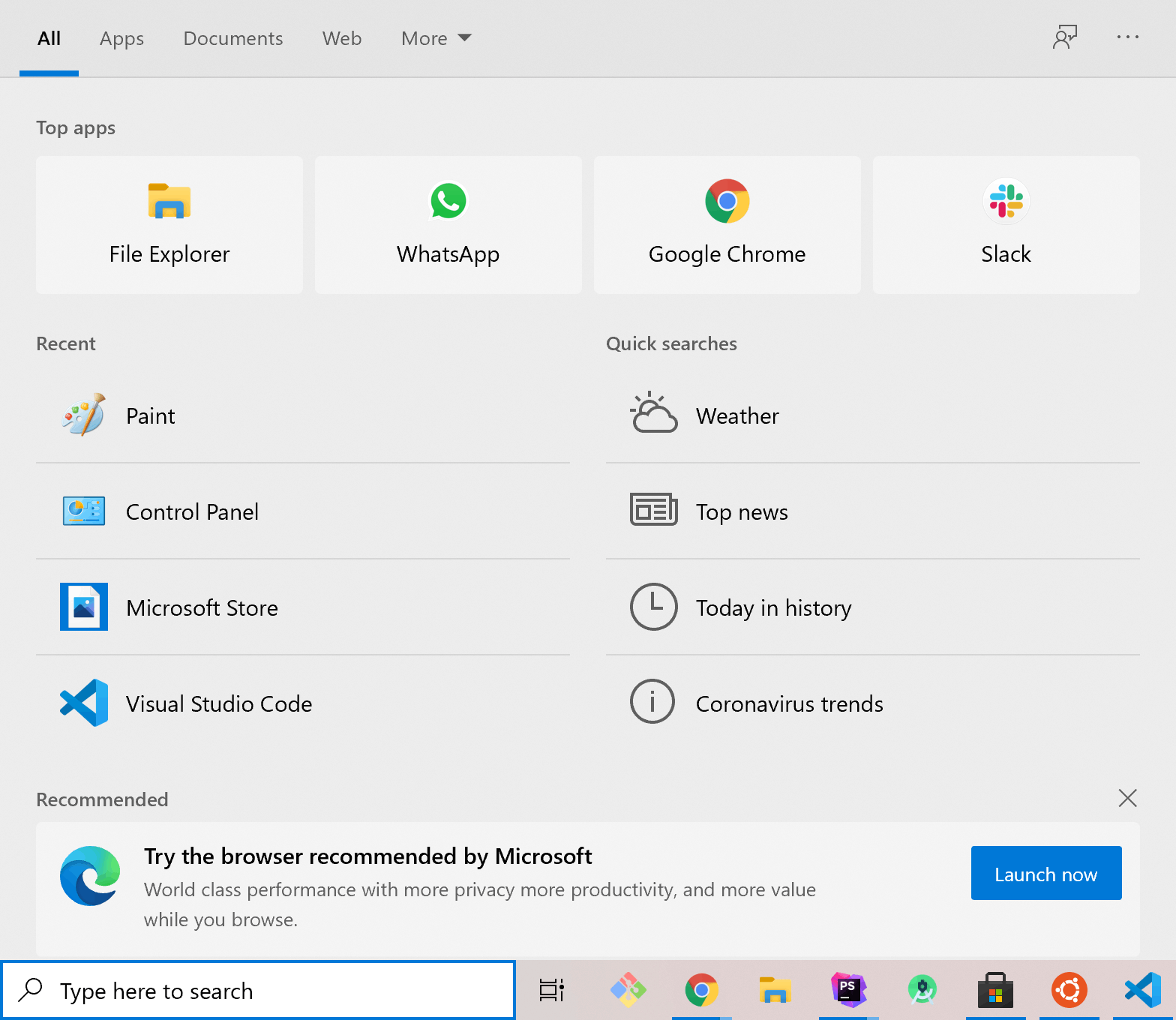Click the Visual Studio Code icon in Recent
This screenshot has width=1176, height=1020.
coord(84,703)
